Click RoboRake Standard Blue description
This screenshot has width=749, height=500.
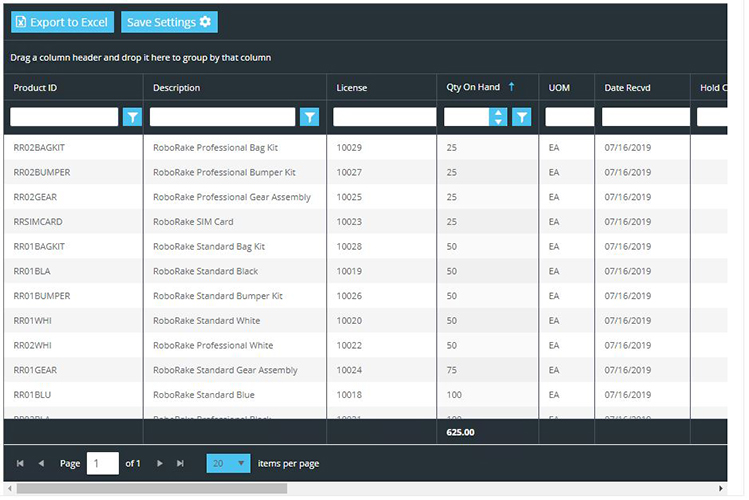click(x=203, y=395)
